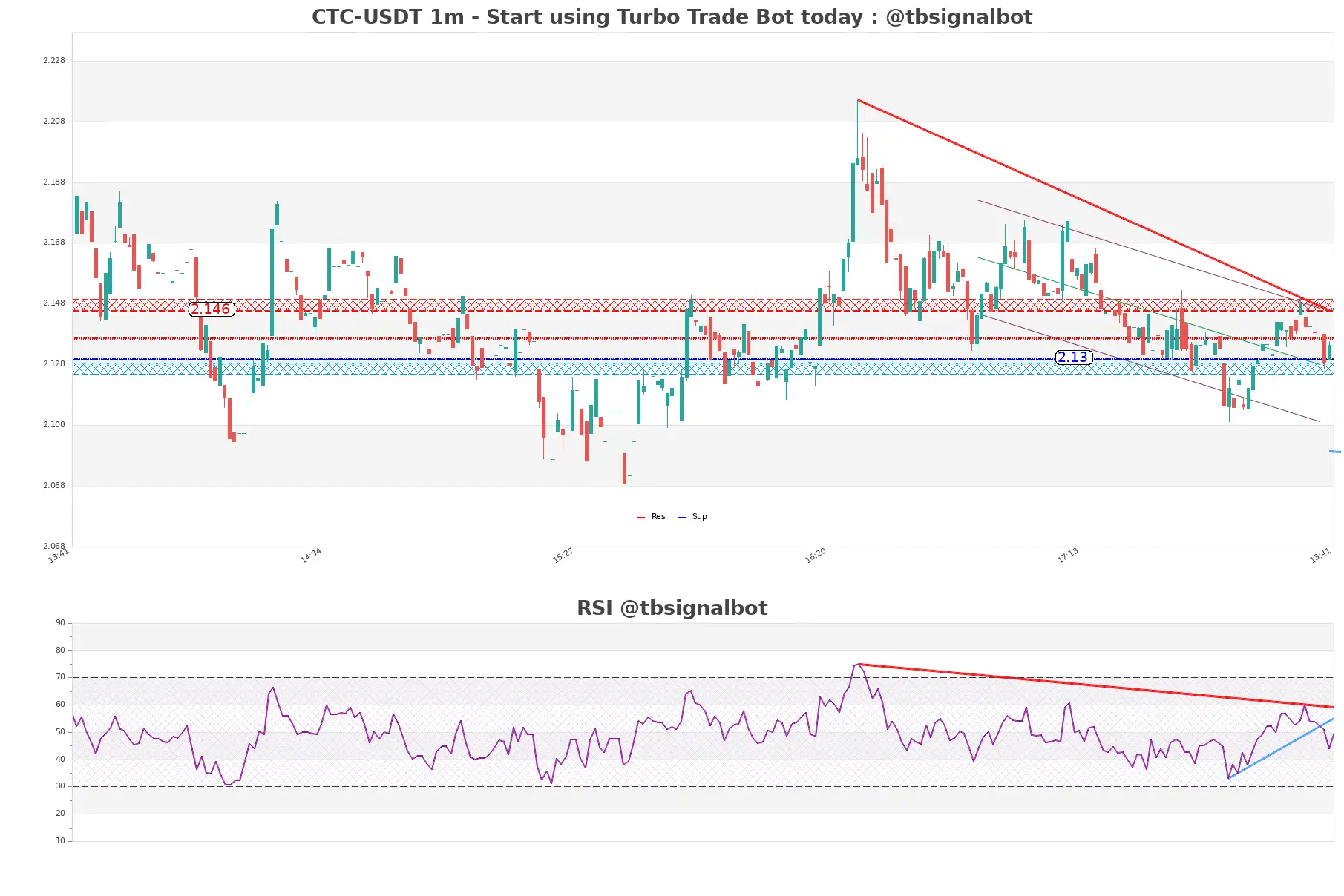Click the 2.128 price axis label
The image size is (1344, 896).
(x=54, y=364)
